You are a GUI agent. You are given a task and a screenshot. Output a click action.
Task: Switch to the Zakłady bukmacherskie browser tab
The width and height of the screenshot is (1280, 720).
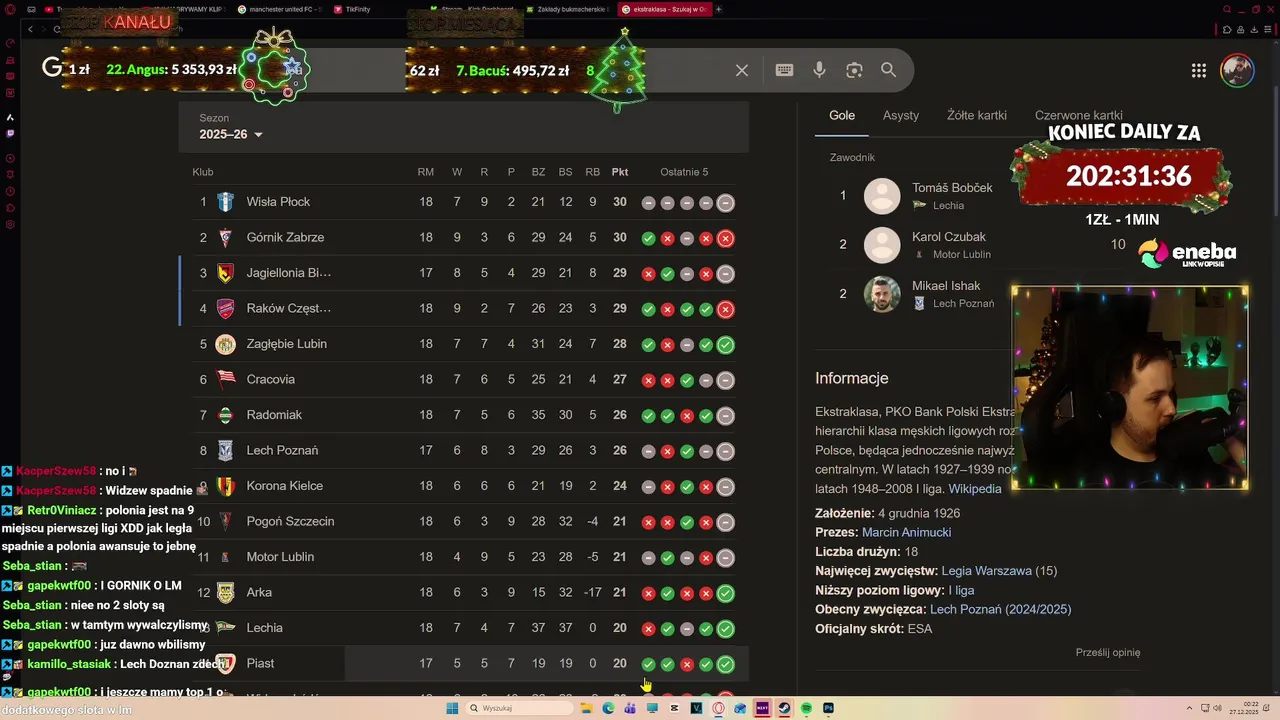[x=568, y=9]
